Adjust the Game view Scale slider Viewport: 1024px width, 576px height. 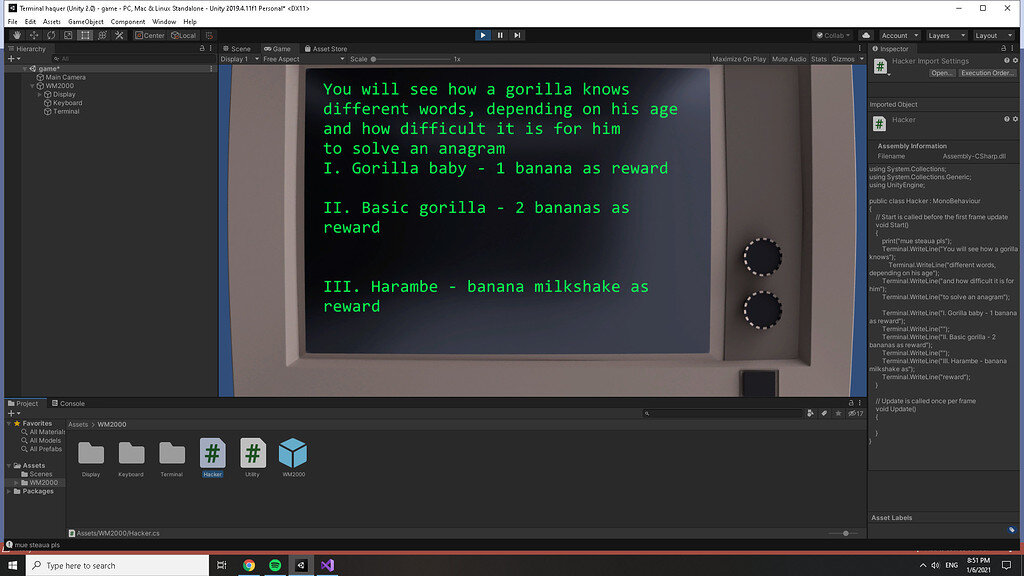[411, 59]
